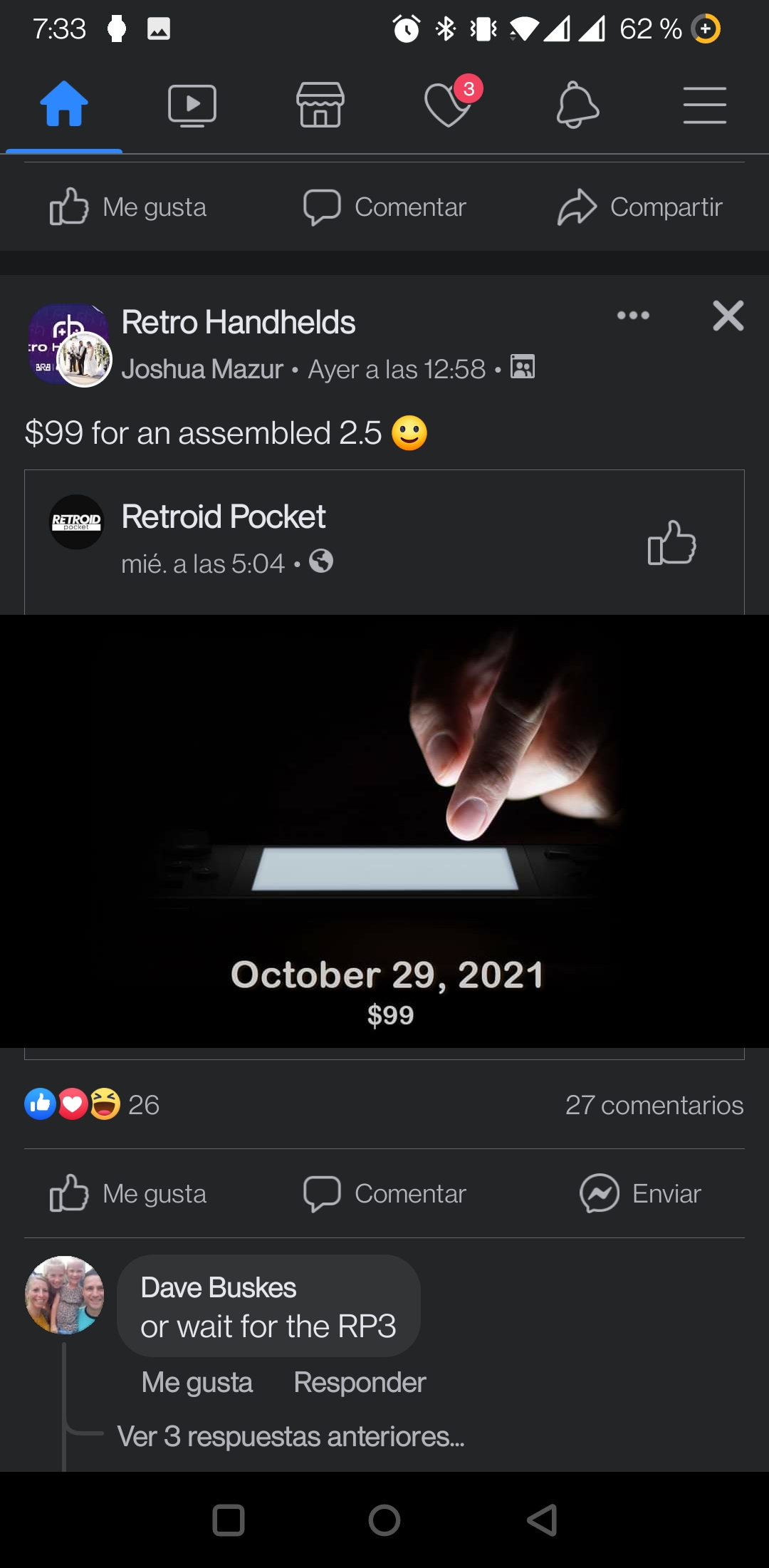Tap Compartir on the top post
The width and height of the screenshot is (769, 1568).
[640, 207]
